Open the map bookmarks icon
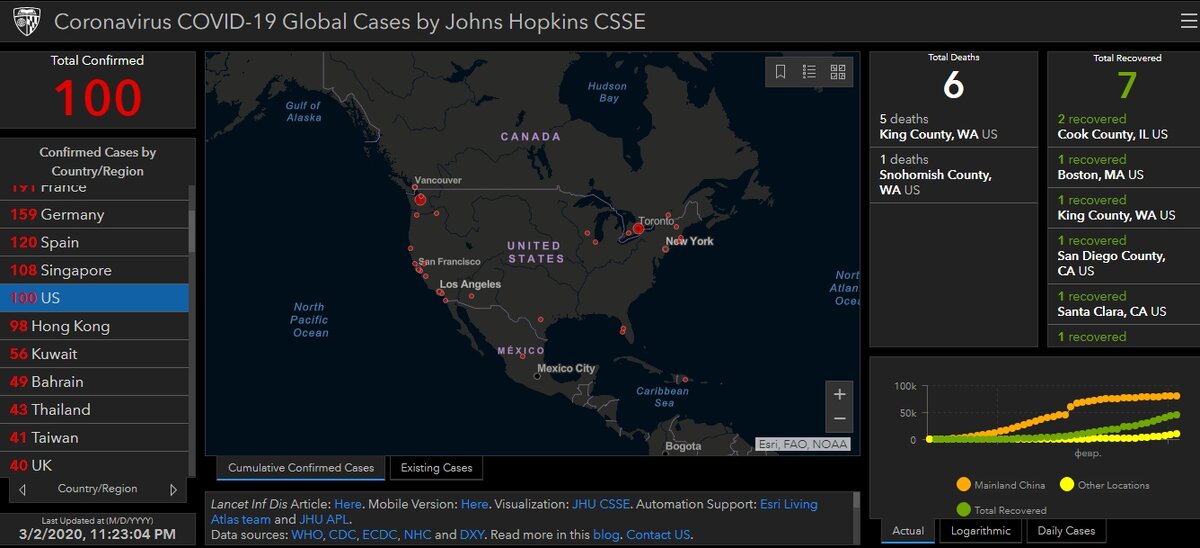Viewport: 1200px width, 548px height. pyautogui.click(x=781, y=72)
